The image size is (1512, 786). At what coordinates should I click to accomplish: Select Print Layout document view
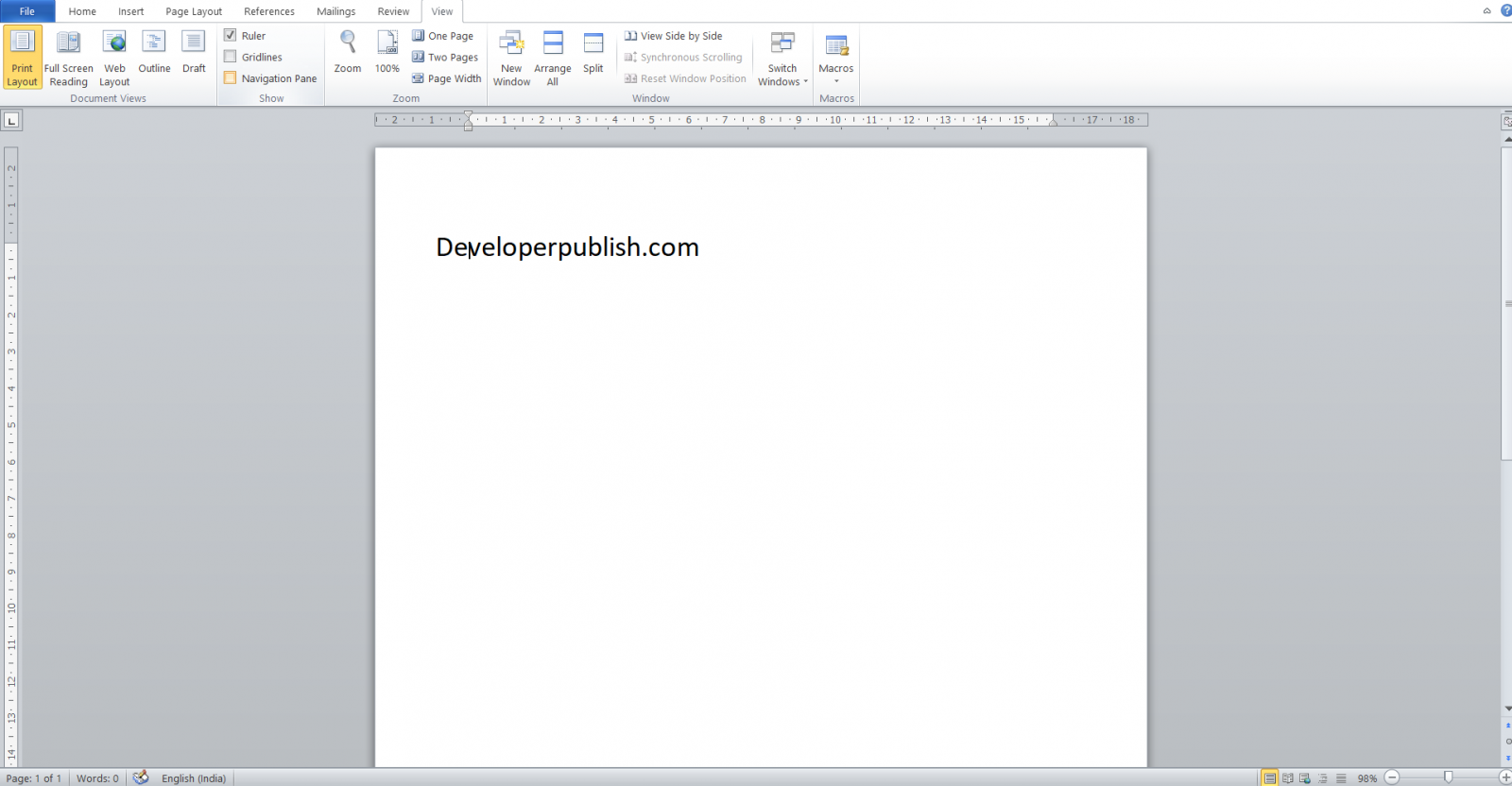(23, 58)
